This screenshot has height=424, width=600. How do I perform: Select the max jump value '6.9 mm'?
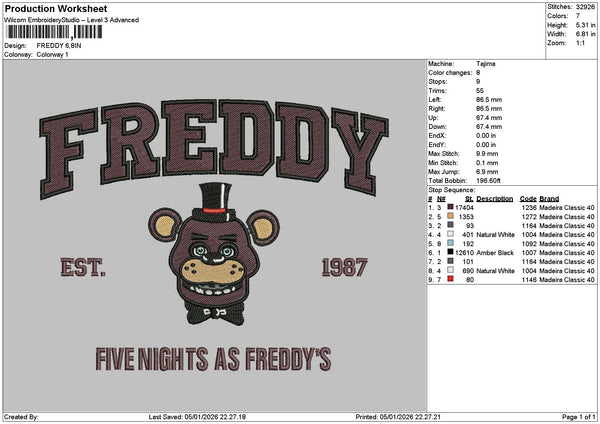[487, 172]
